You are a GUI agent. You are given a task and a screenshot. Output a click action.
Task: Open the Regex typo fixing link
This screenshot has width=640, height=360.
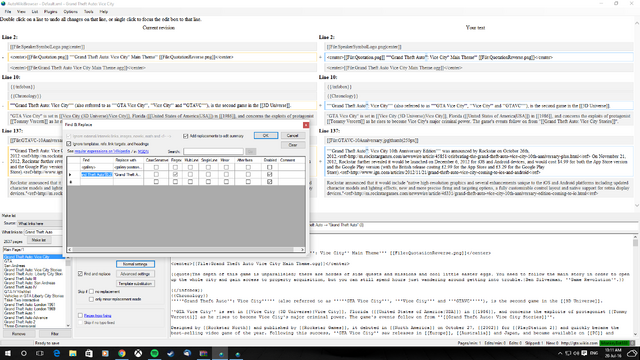point(98,316)
